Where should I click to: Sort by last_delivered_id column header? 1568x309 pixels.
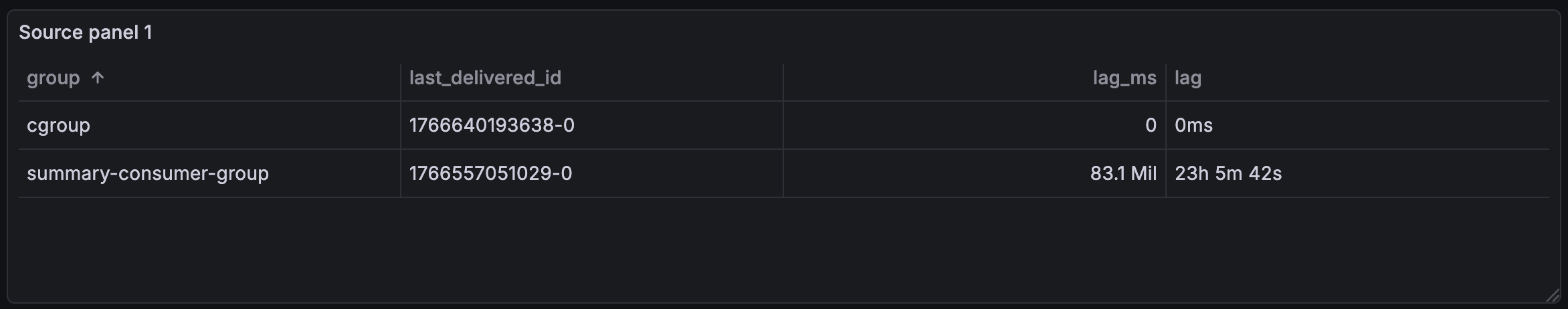point(485,78)
